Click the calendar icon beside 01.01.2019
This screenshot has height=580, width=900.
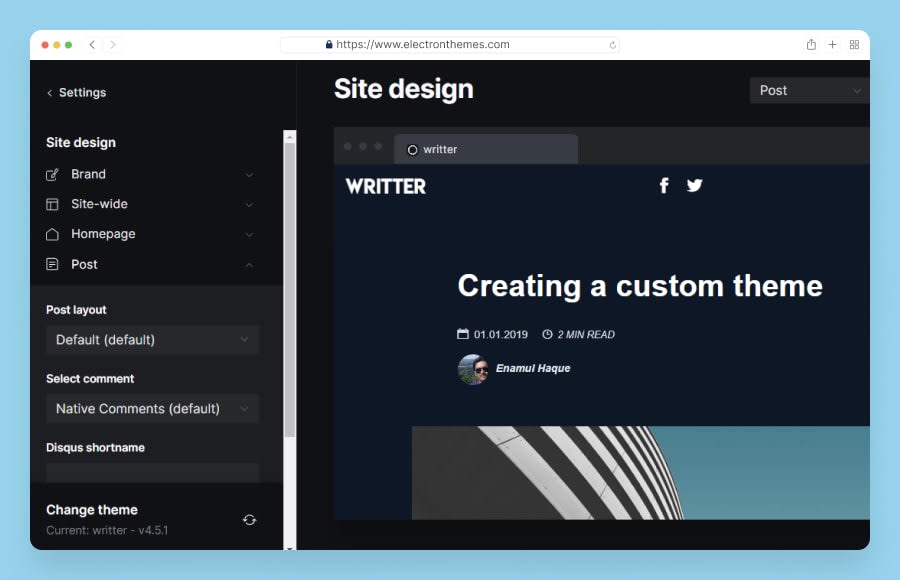click(463, 334)
